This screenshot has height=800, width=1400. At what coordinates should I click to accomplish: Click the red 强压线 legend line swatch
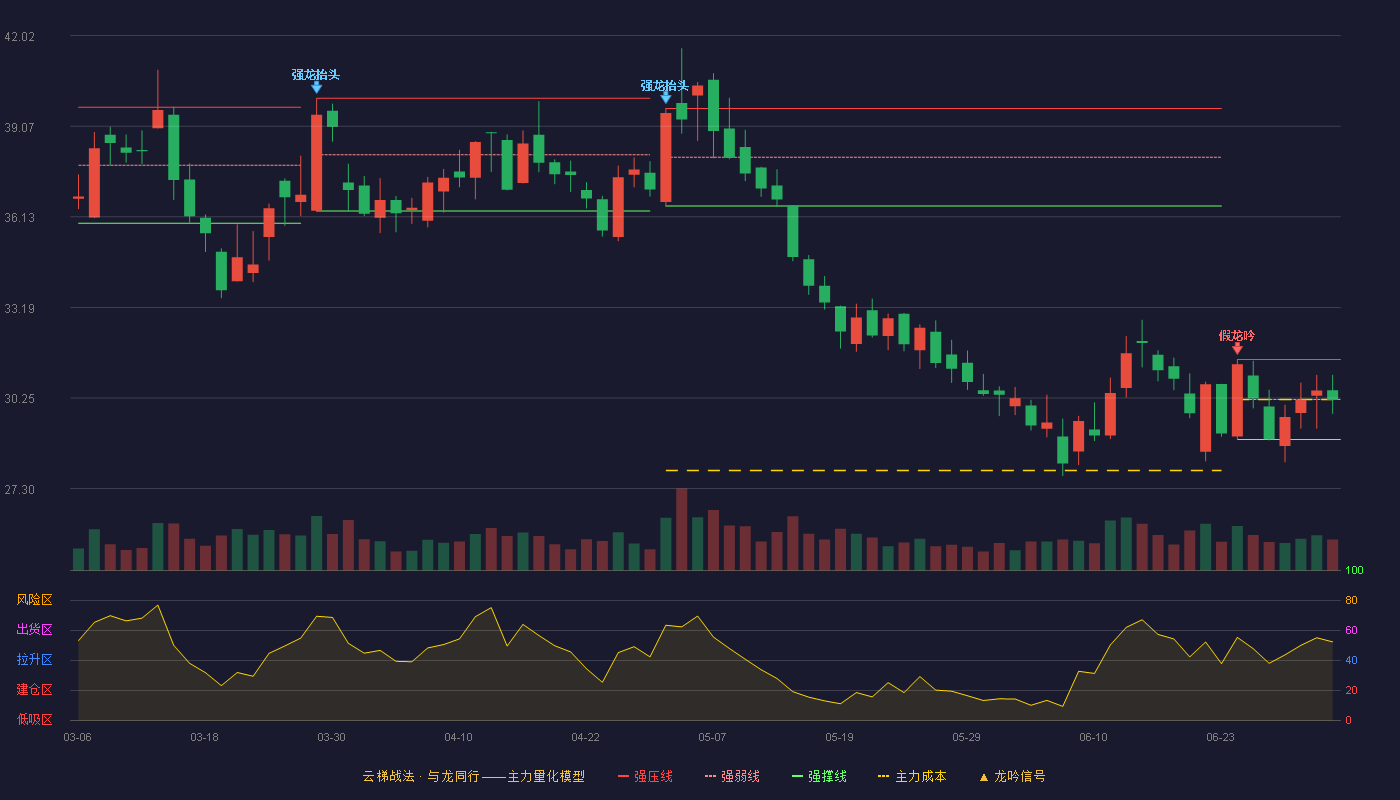coord(624,776)
